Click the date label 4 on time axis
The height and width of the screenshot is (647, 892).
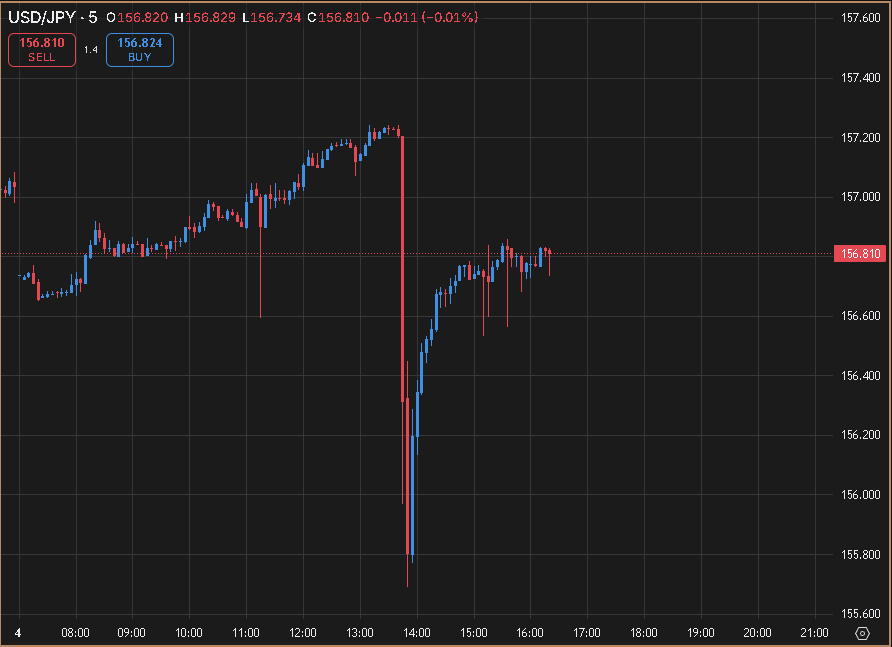pyautogui.click(x=18, y=633)
